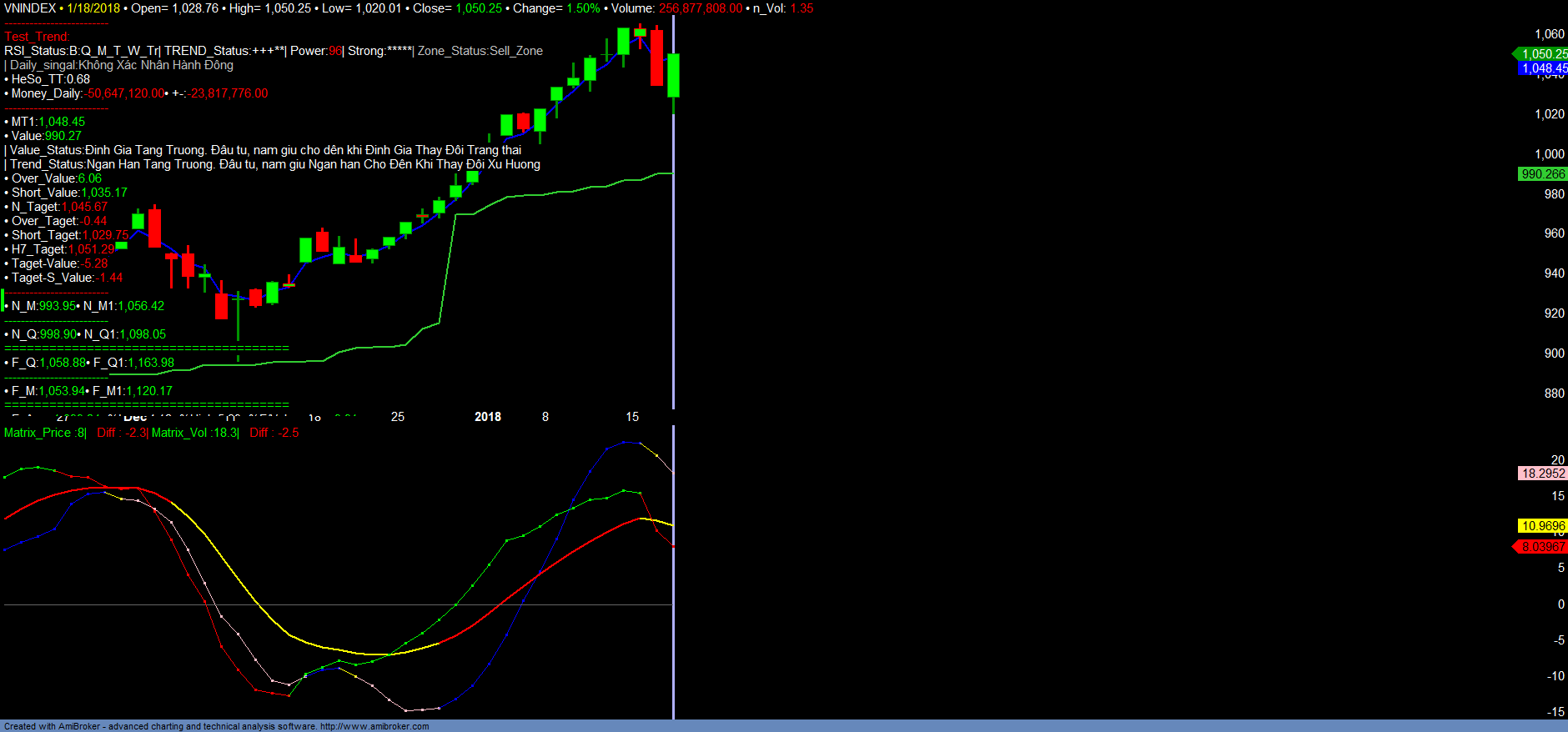Click the red 1/18/2018 date in header

pyautogui.click(x=93, y=8)
